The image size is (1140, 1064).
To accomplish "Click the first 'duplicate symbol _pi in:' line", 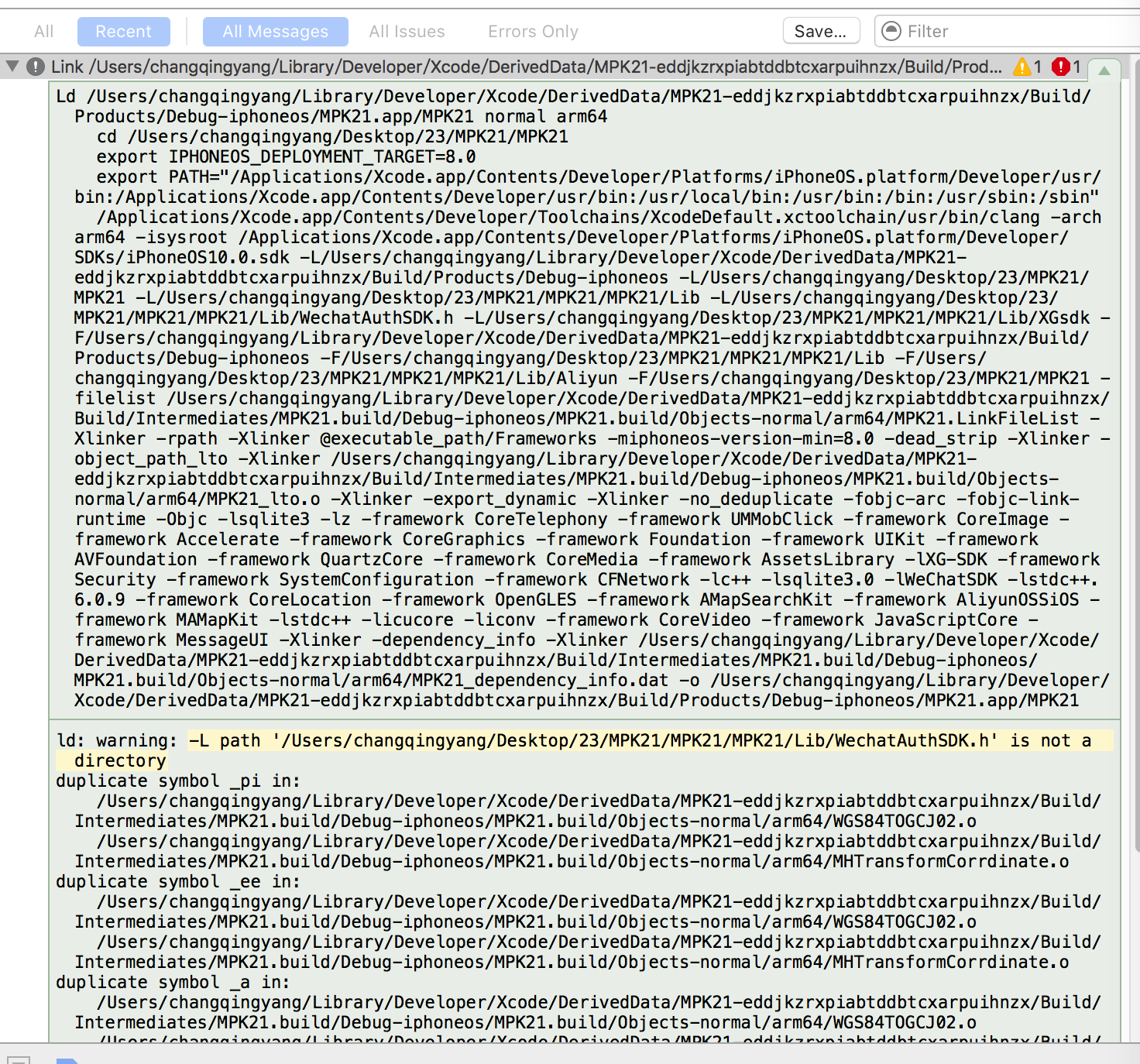I will coord(178,781).
